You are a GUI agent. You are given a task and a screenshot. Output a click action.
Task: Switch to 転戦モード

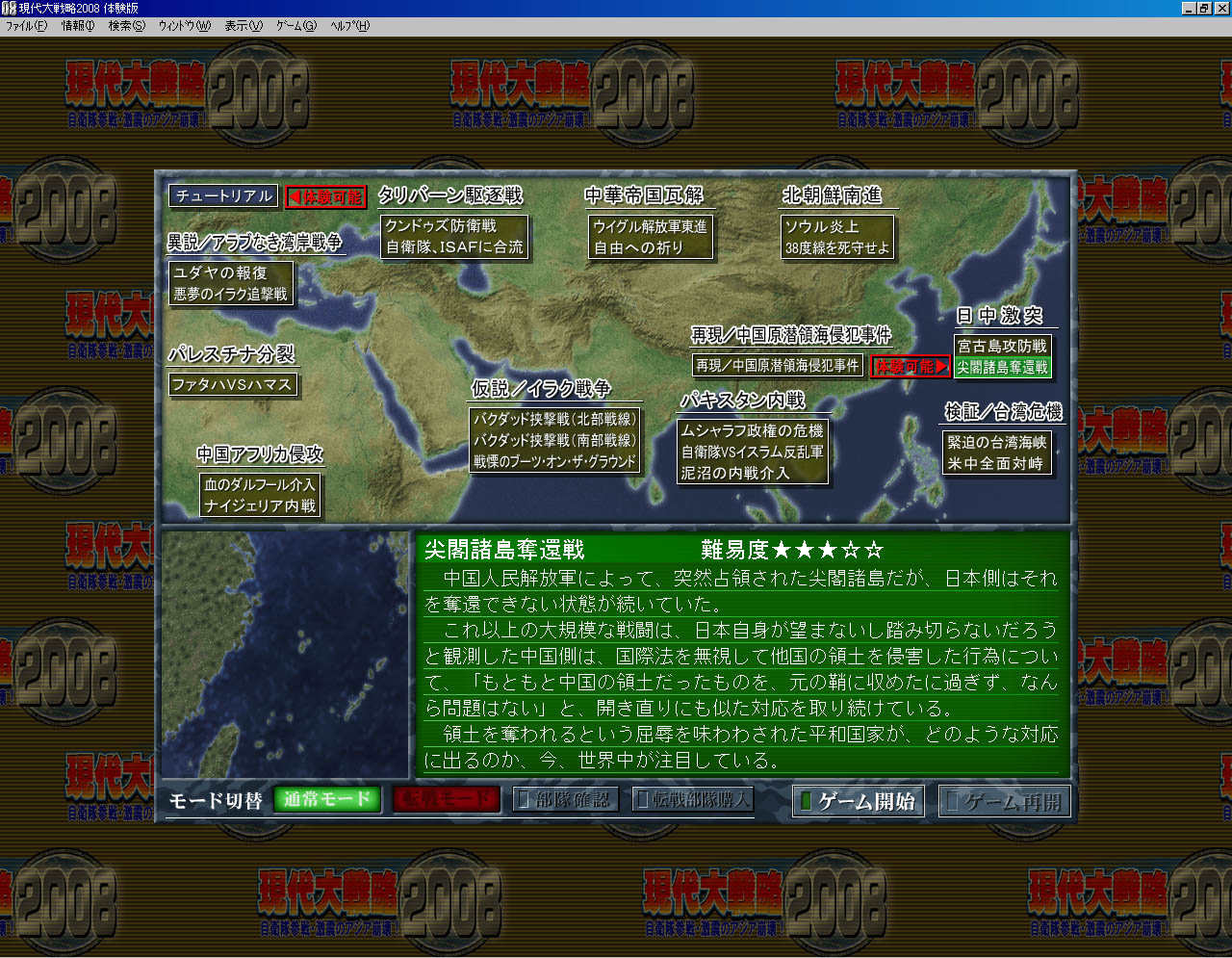coord(447,799)
